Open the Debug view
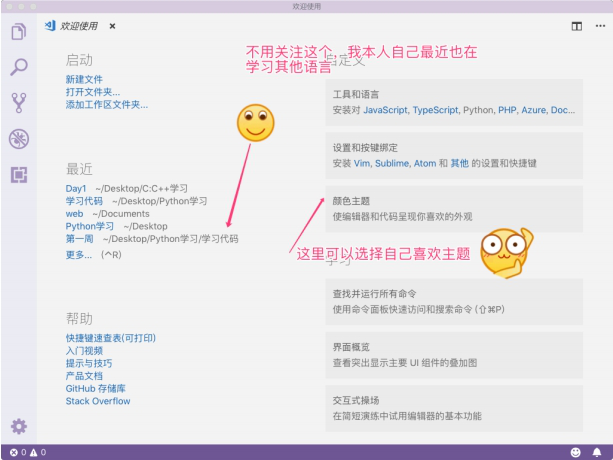 (19, 139)
